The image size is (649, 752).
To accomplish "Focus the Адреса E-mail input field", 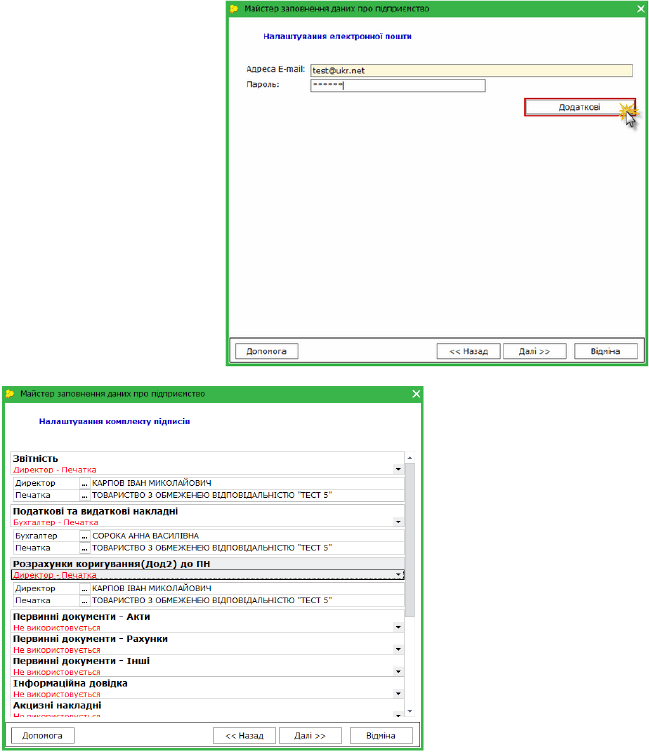I will tap(471, 70).
